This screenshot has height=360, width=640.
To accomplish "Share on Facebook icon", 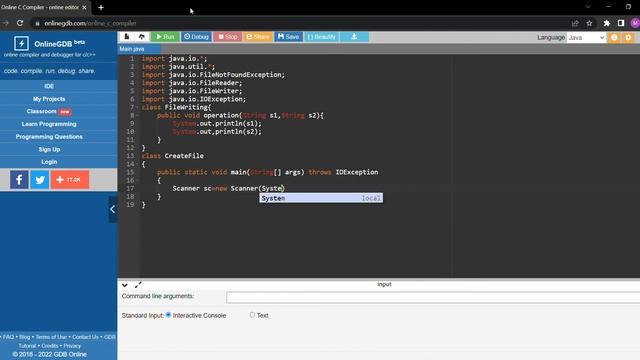I will (x=19, y=180).
